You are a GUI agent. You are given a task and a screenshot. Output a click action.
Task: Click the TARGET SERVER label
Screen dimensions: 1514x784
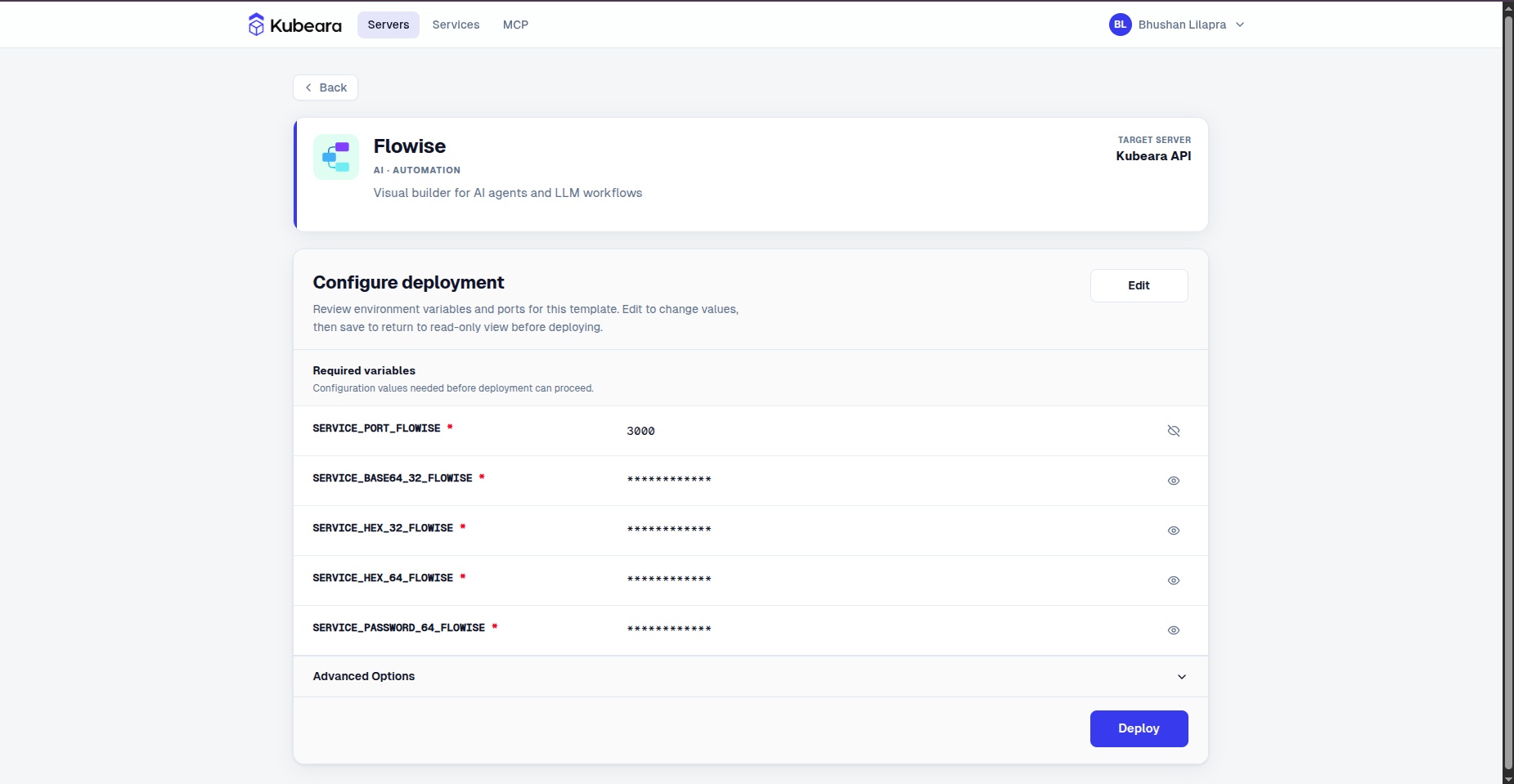[1154, 140]
